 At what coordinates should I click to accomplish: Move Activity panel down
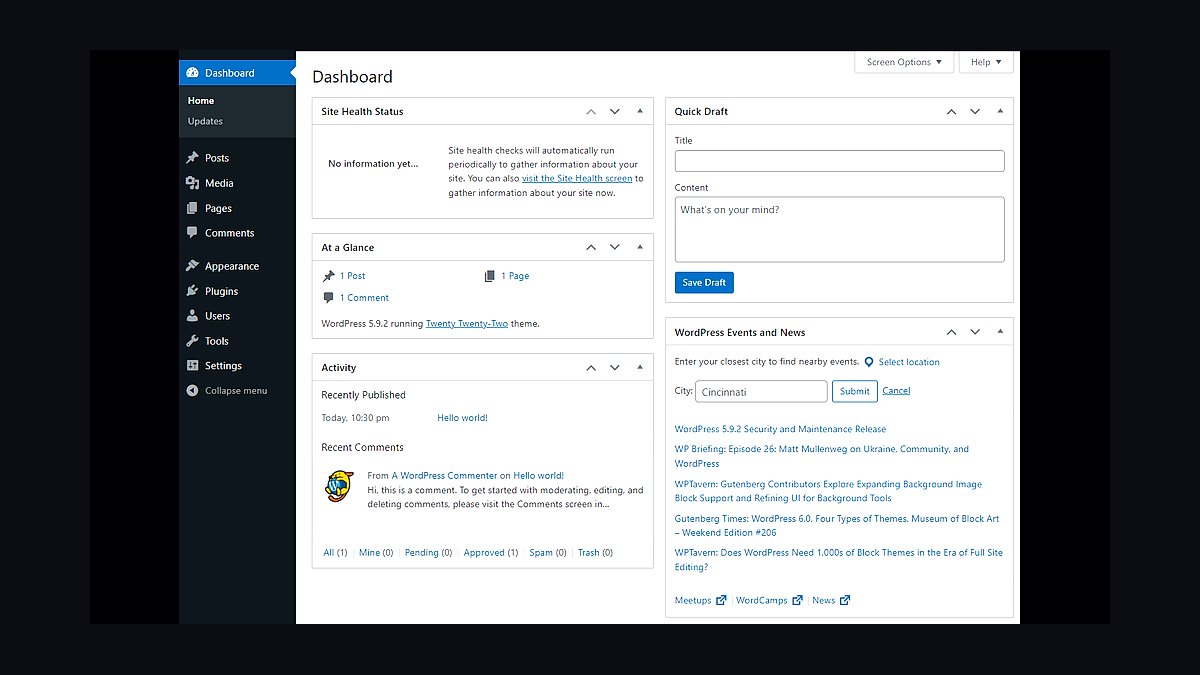point(615,368)
